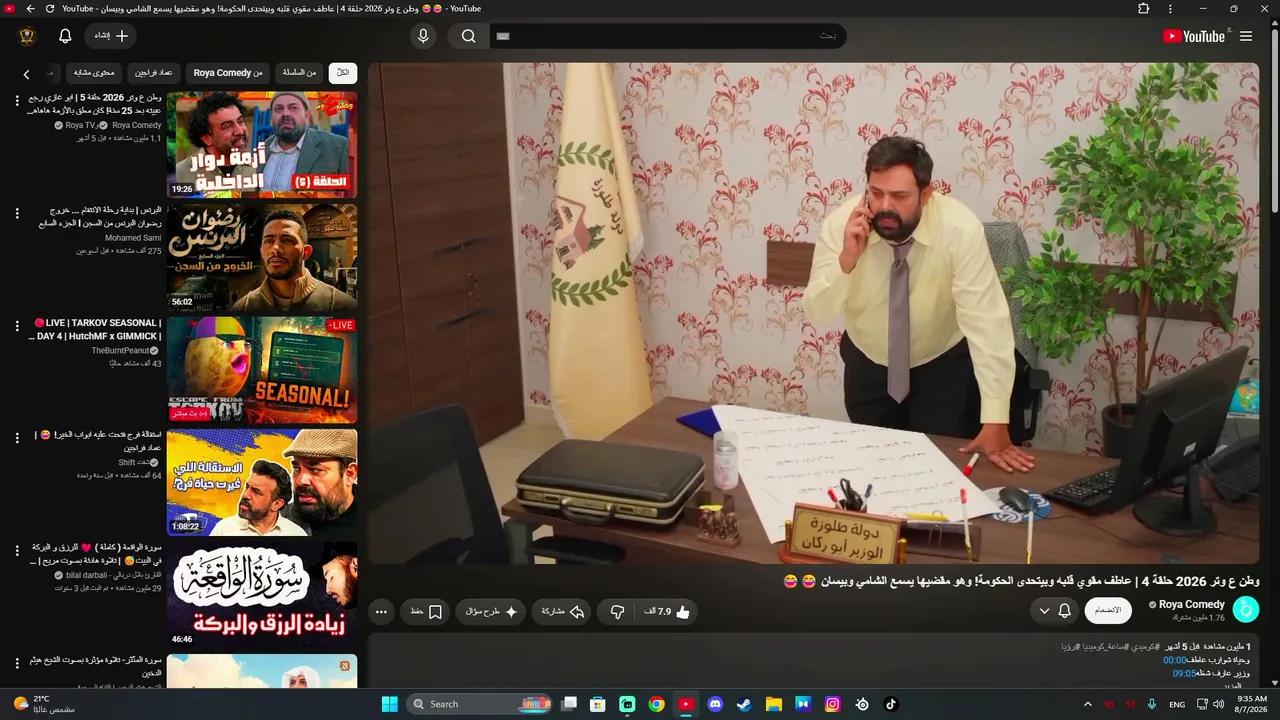
Task: Focus the YouTube search box
Action: click(668, 36)
